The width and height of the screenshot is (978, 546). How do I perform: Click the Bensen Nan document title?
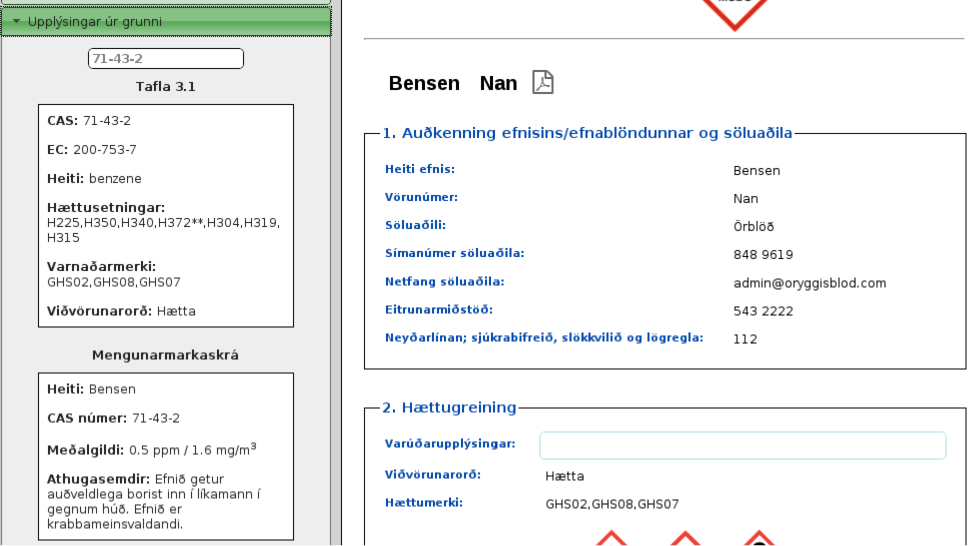click(452, 84)
